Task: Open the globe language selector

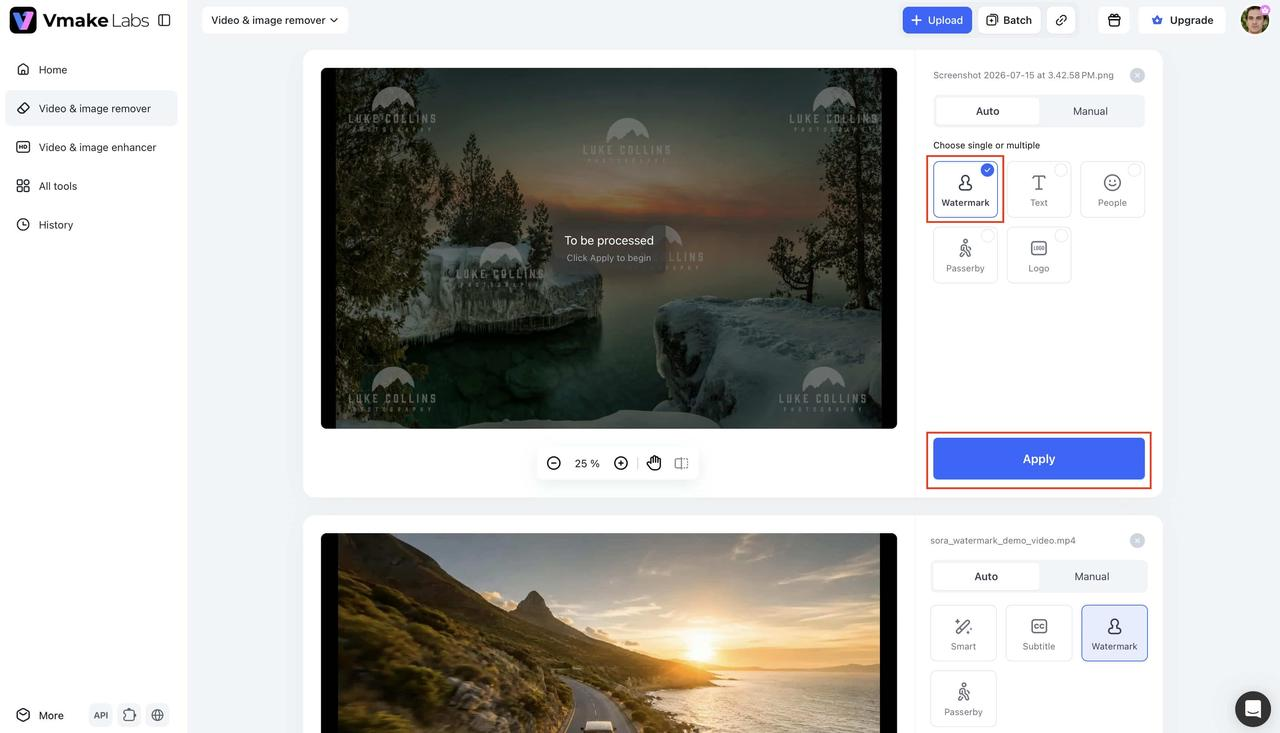Action: (157, 715)
